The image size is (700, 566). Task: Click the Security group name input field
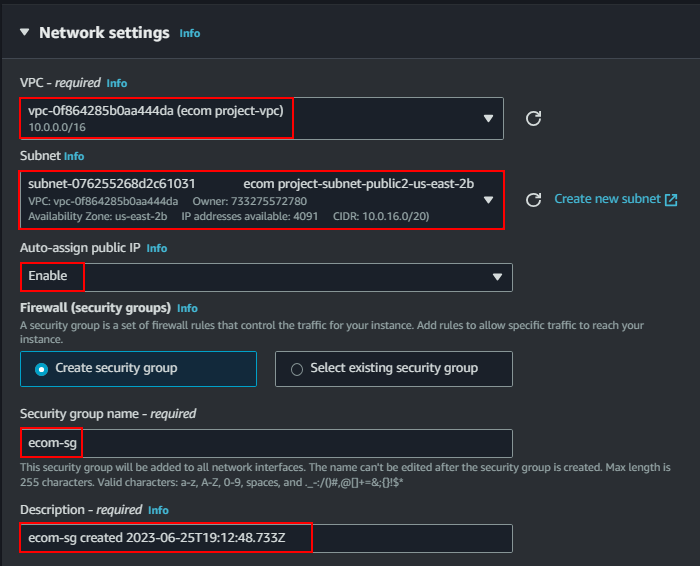pyautogui.click(x=266, y=443)
